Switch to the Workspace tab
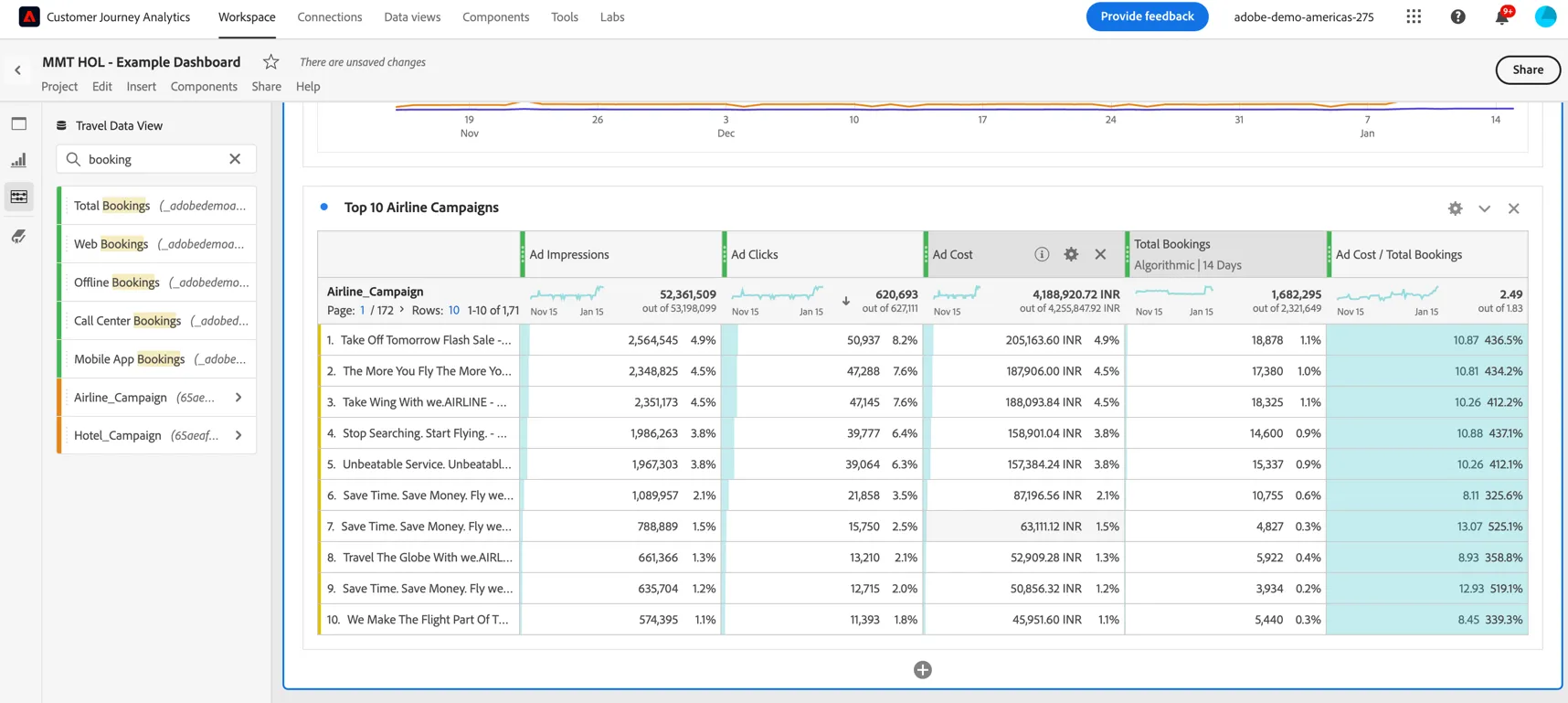 [247, 17]
